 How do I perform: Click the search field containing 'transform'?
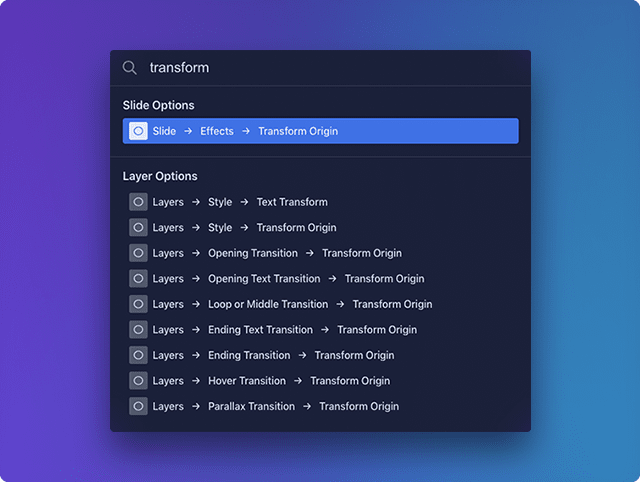coord(320,68)
